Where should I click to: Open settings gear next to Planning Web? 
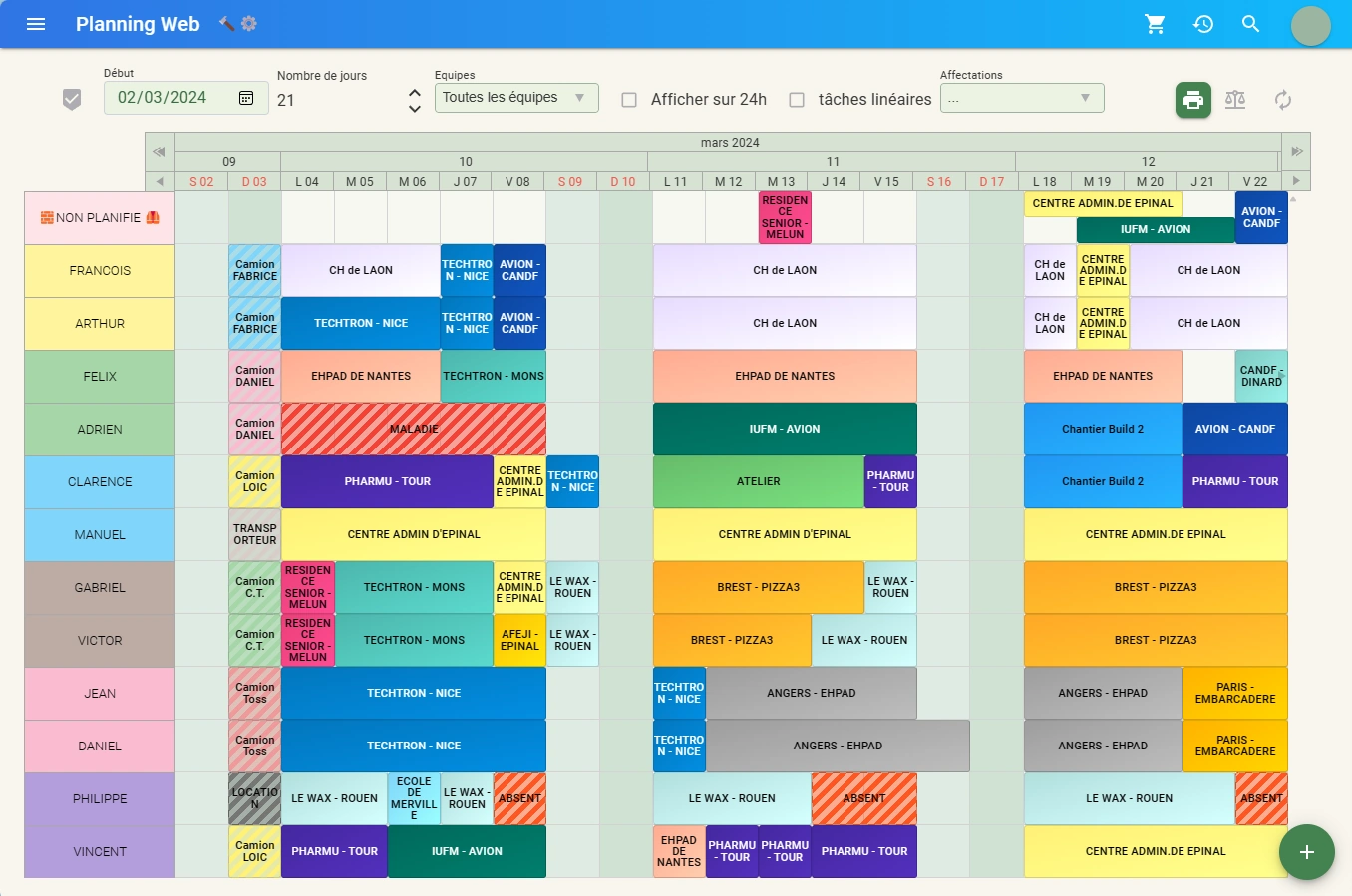tap(249, 24)
